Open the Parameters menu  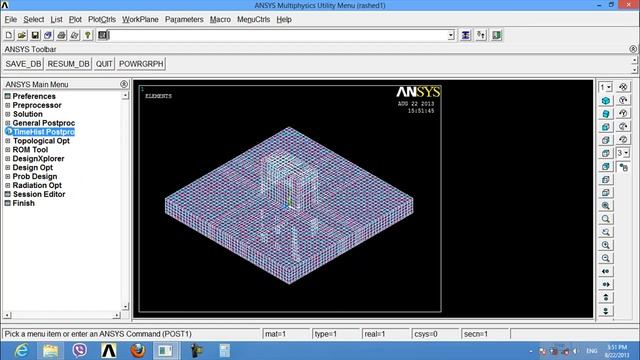click(x=184, y=20)
